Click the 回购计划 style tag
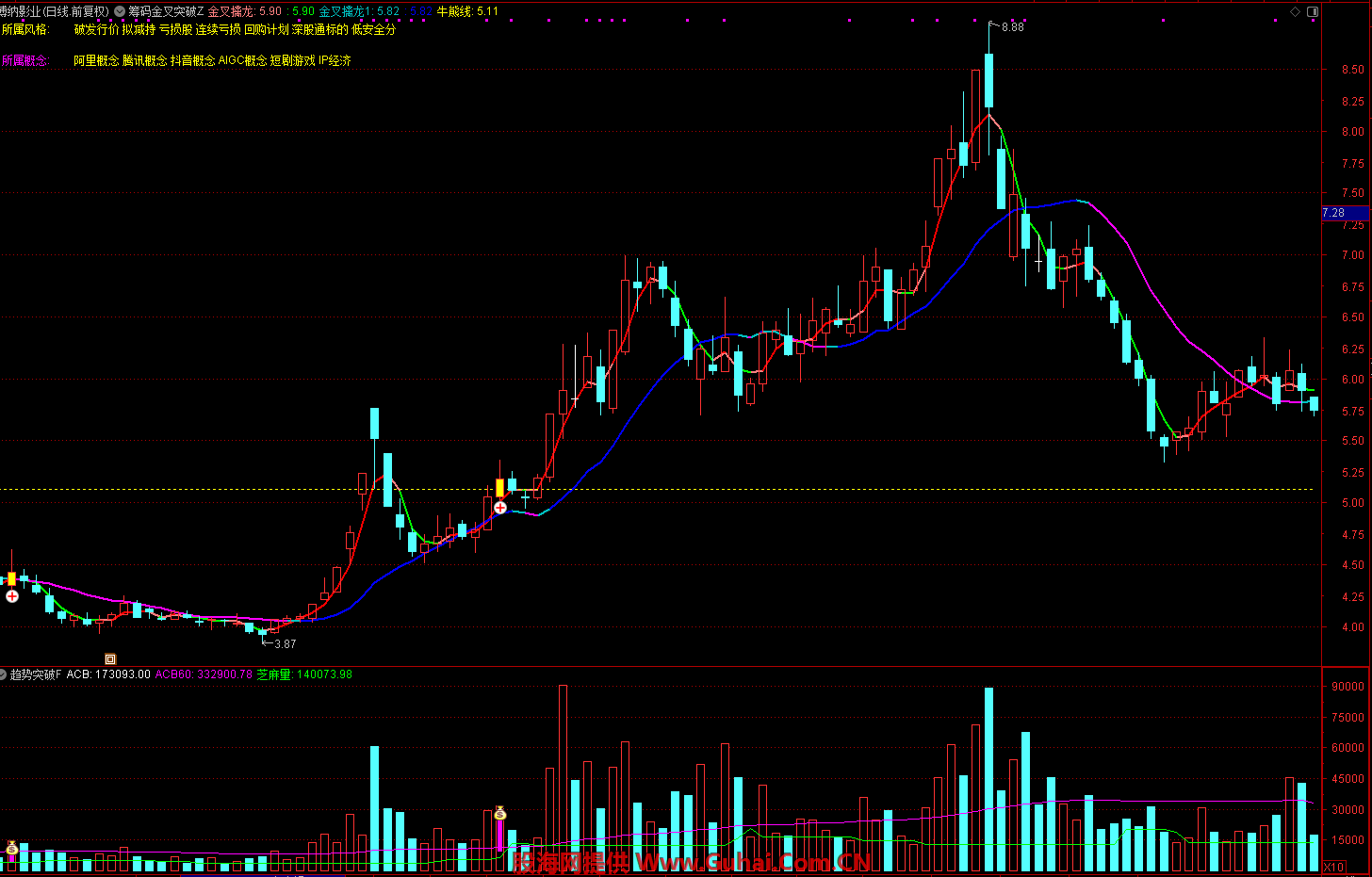This screenshot has width=1372, height=877. (267, 29)
